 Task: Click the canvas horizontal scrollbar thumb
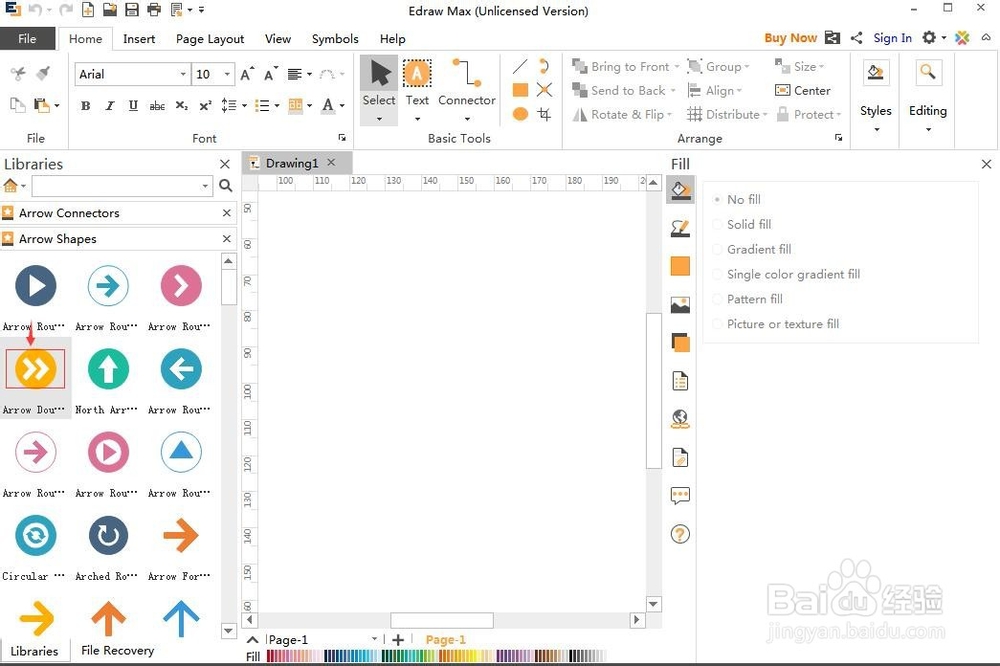coord(442,620)
